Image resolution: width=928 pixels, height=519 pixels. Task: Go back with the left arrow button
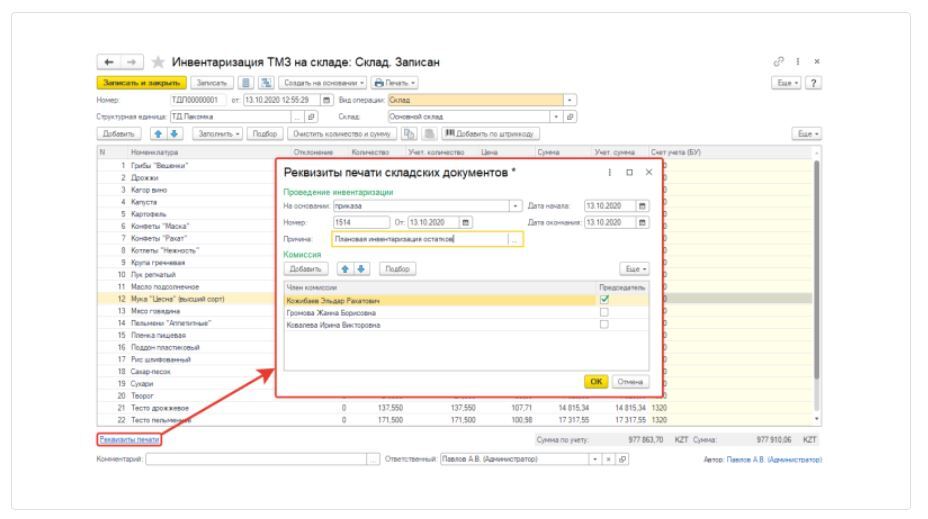click(x=109, y=62)
